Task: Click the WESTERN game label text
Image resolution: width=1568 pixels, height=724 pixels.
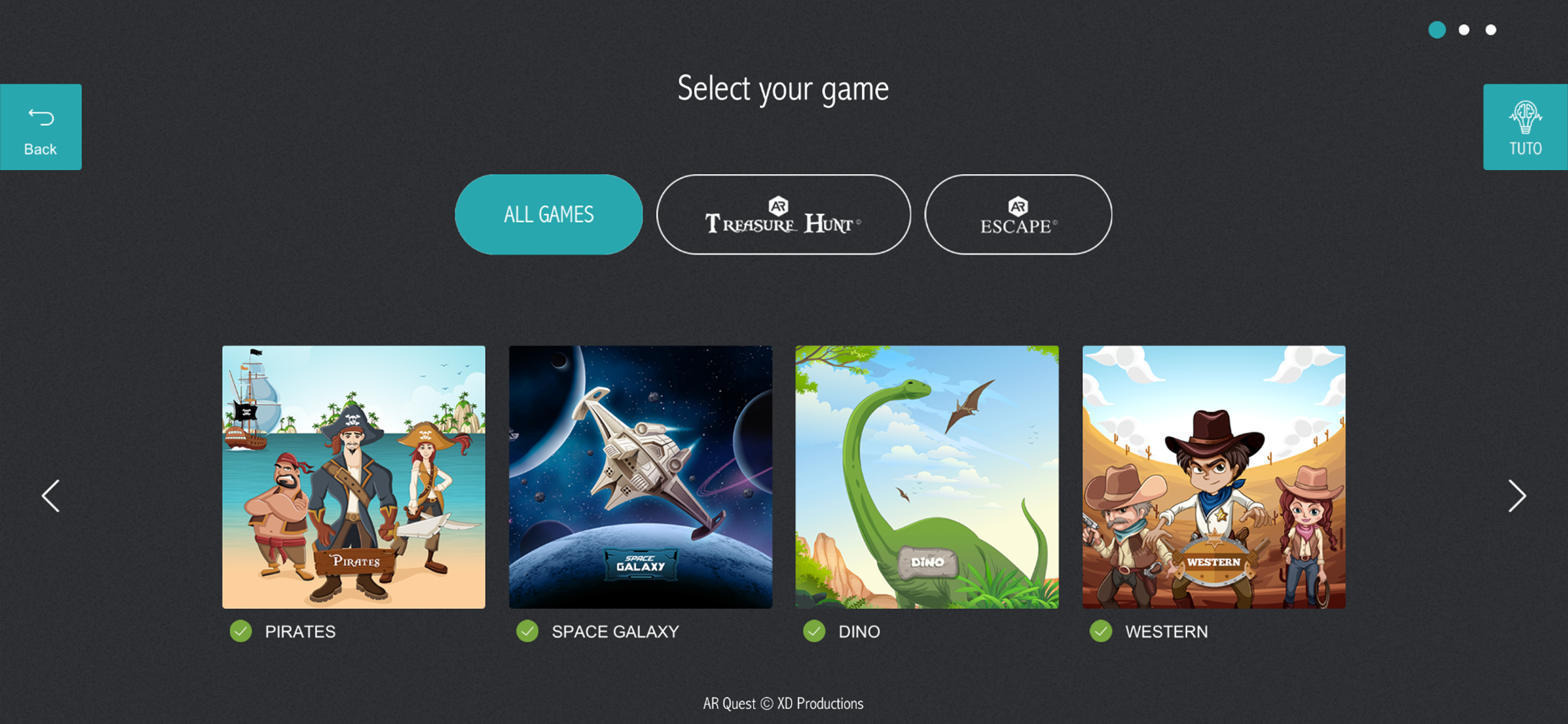Action: [1166, 631]
